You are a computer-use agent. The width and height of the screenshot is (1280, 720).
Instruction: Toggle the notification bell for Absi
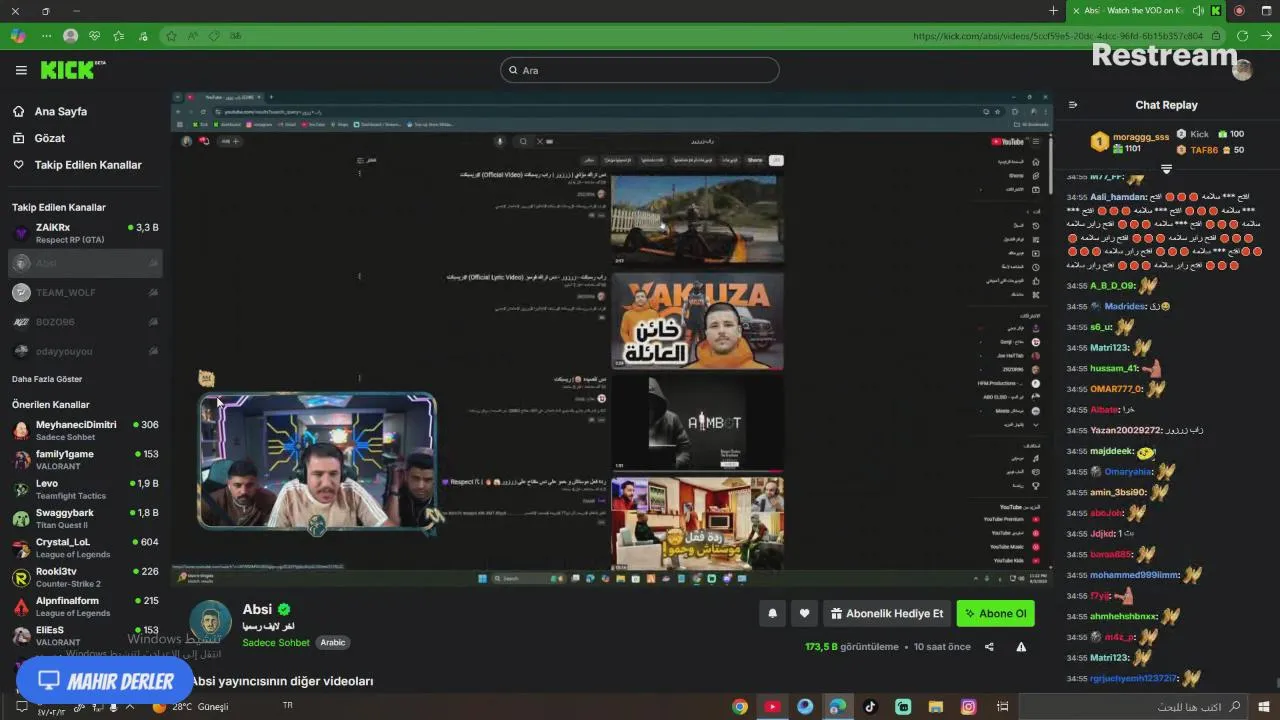coord(772,614)
